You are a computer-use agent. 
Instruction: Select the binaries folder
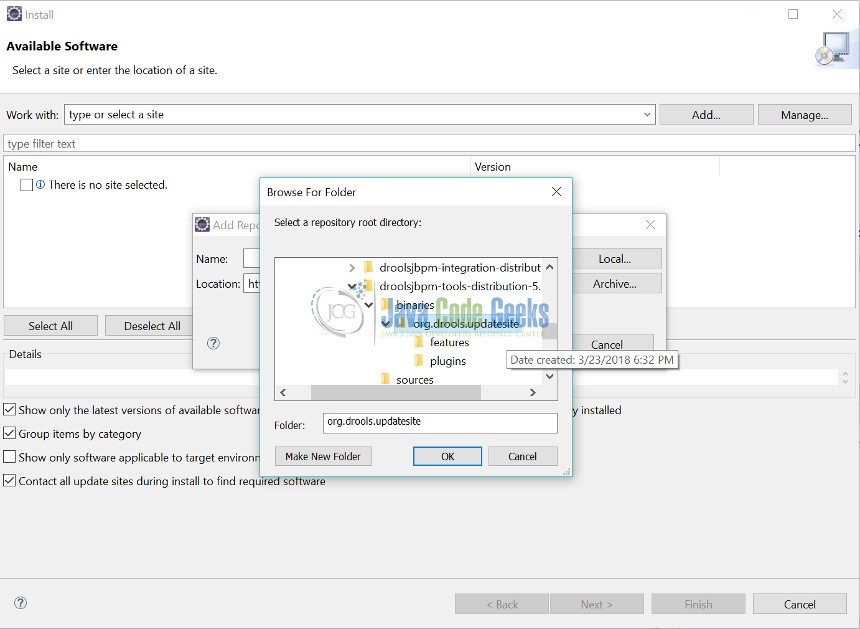pos(415,305)
